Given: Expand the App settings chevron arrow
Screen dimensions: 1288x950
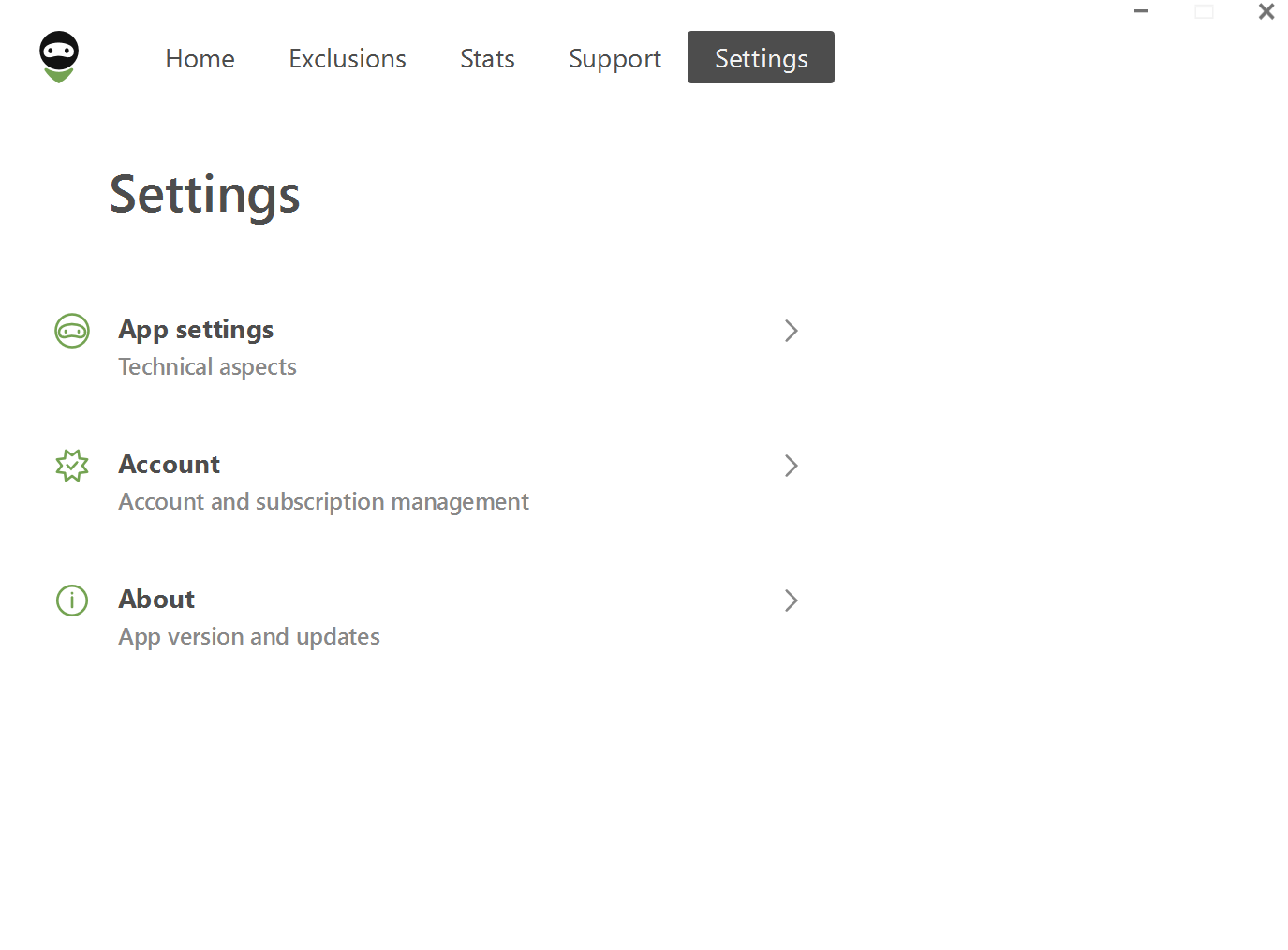Looking at the screenshot, I should tap(791, 331).
